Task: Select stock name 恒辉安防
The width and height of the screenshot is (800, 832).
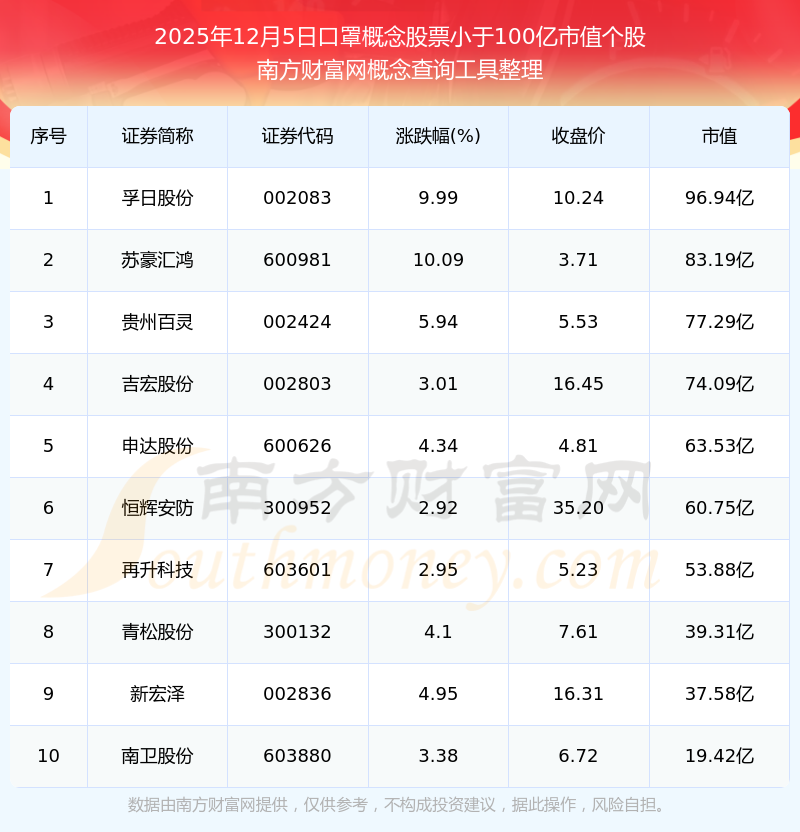Action: click(158, 508)
